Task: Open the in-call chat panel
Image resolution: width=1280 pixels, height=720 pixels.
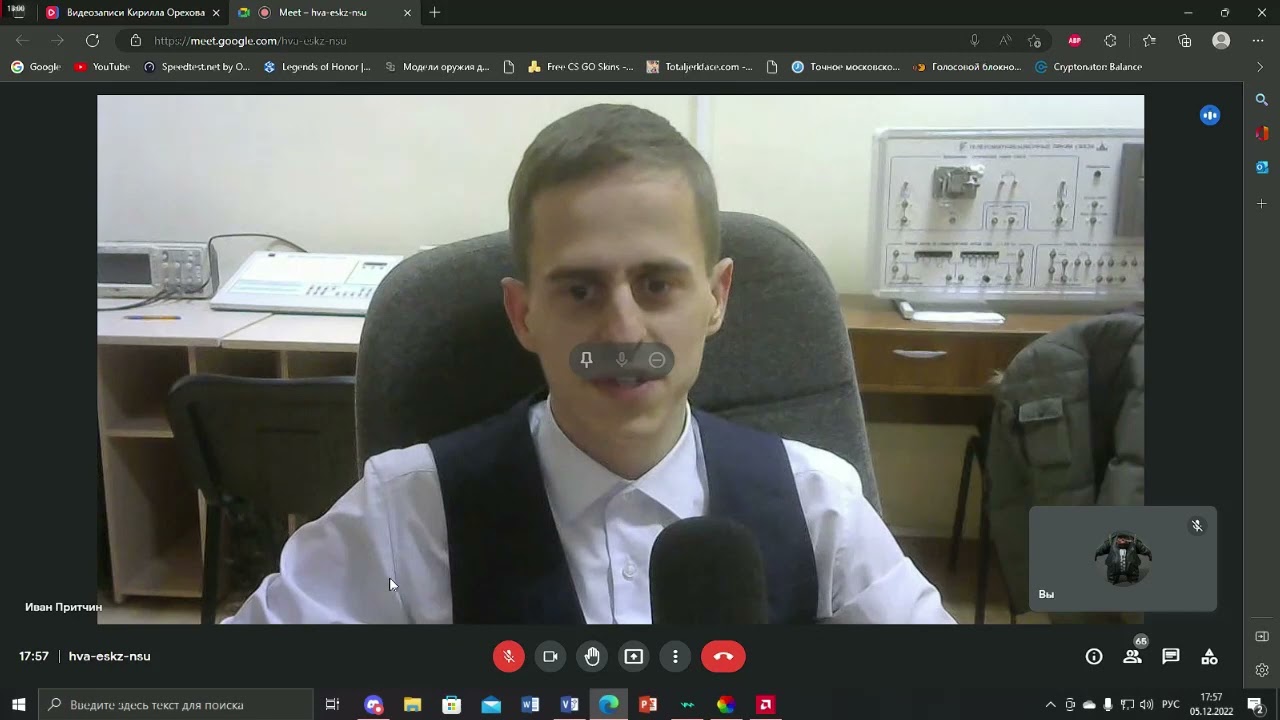Action: pyautogui.click(x=1171, y=656)
